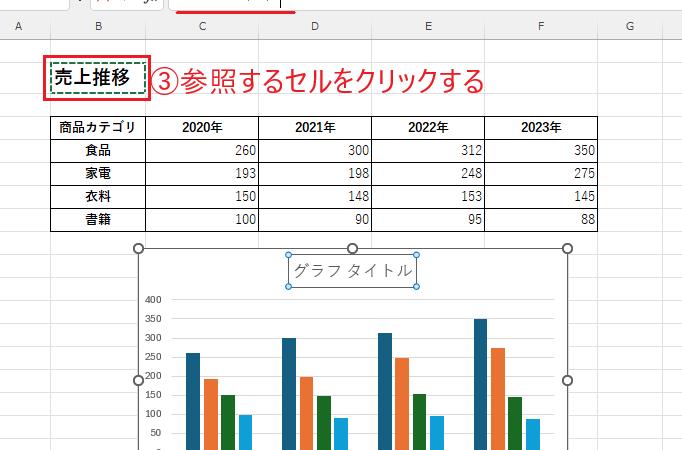Viewport: 682px width, 450px height.
Task: Select the table cell with value 145
Action: point(541,197)
